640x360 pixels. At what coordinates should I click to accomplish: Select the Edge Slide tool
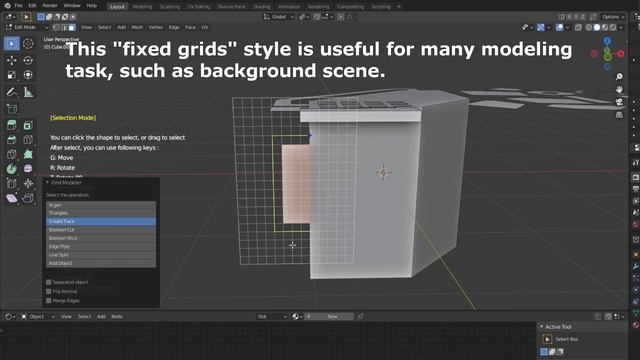click(x=11, y=183)
